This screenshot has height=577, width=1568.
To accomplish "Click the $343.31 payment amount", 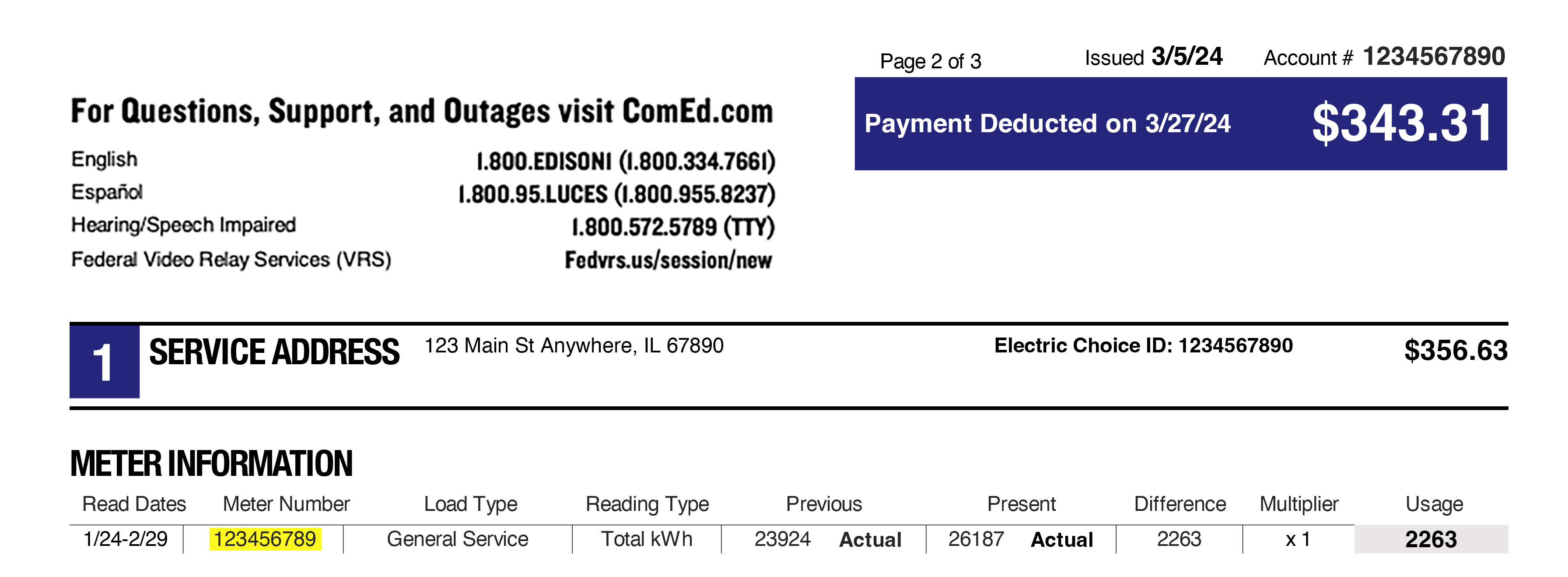I will [1401, 124].
